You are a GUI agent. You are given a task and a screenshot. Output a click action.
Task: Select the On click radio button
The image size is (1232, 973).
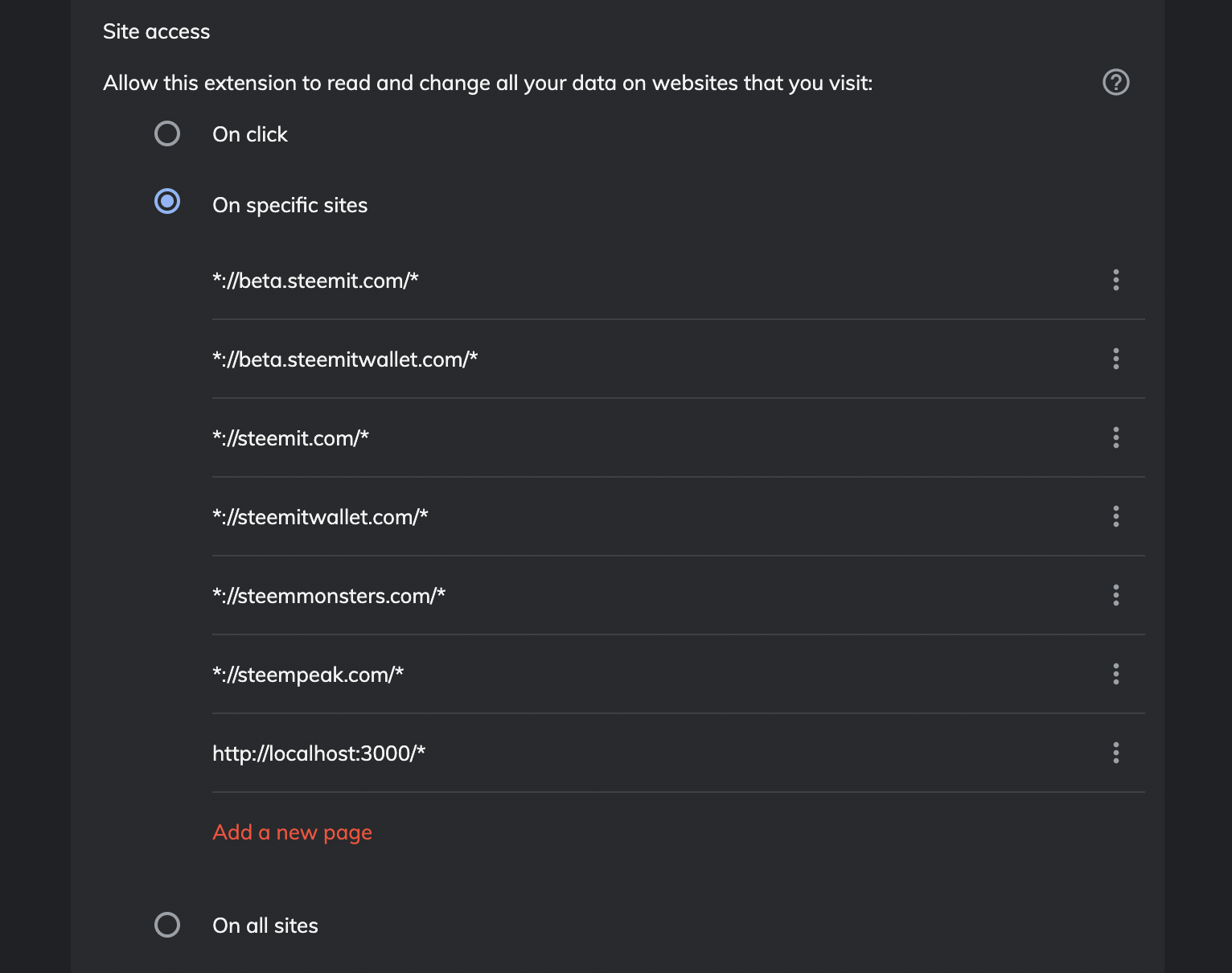point(167,133)
